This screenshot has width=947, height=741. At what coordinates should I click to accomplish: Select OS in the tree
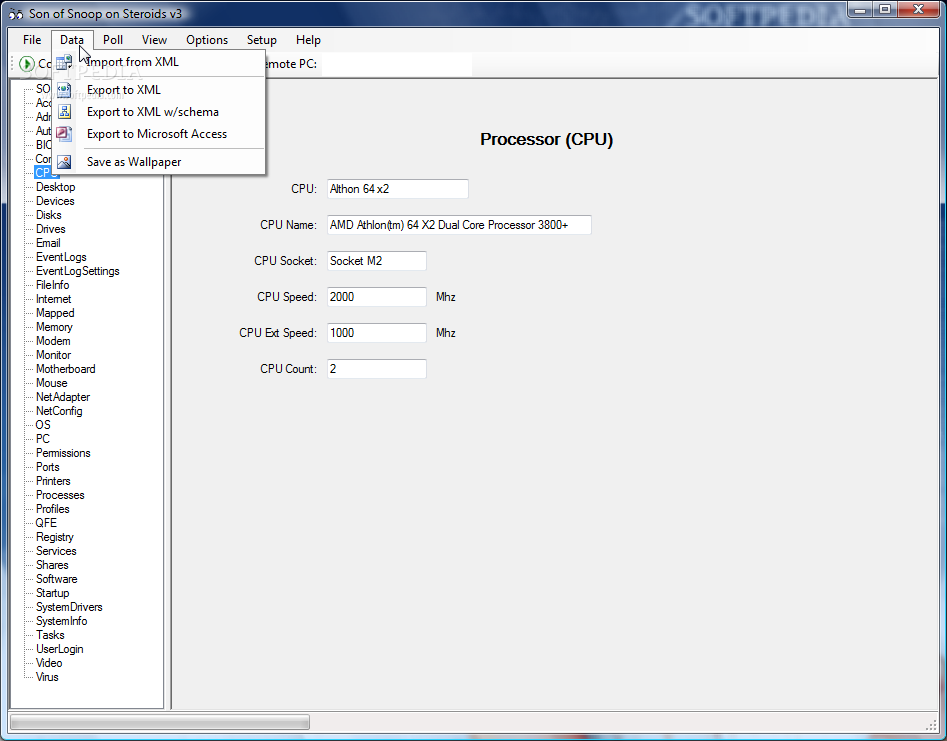pyautogui.click(x=43, y=425)
